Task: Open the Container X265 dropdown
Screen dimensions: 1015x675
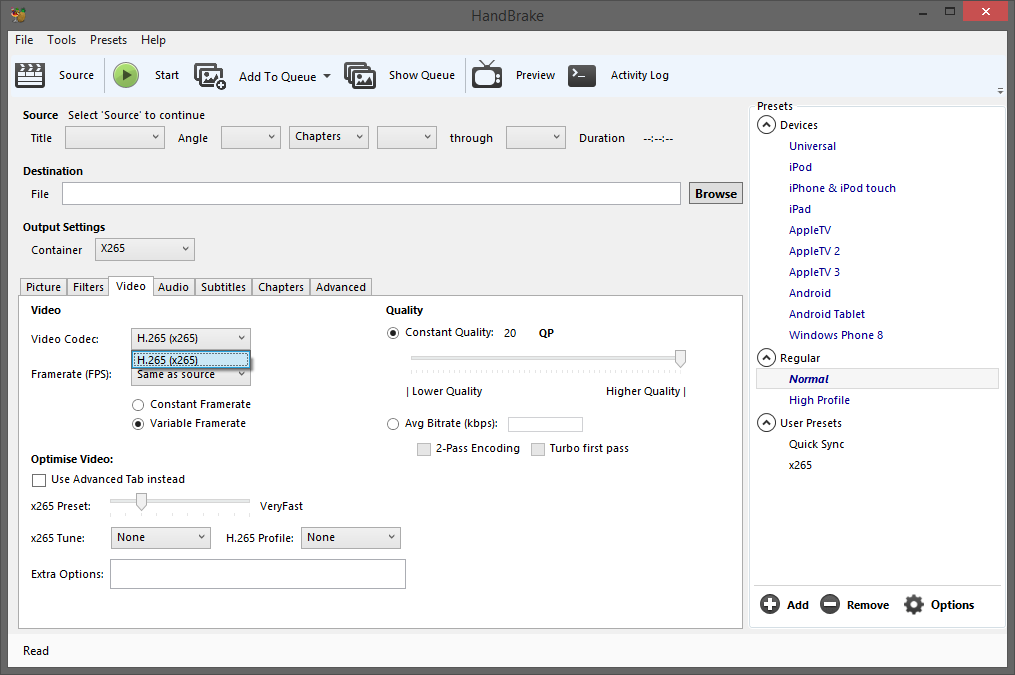Action: pos(145,249)
